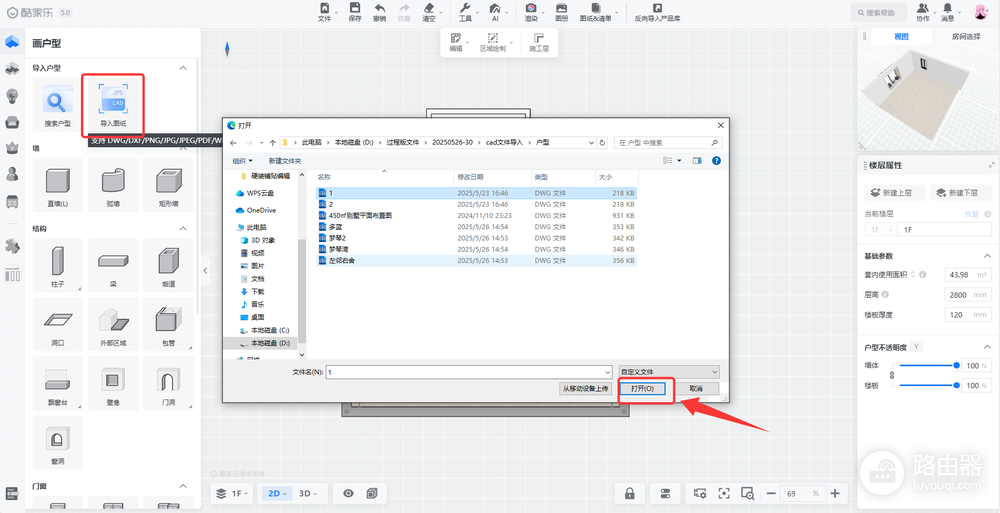Click the 保存 save toolbar icon
The image size is (1000, 513).
click(355, 12)
